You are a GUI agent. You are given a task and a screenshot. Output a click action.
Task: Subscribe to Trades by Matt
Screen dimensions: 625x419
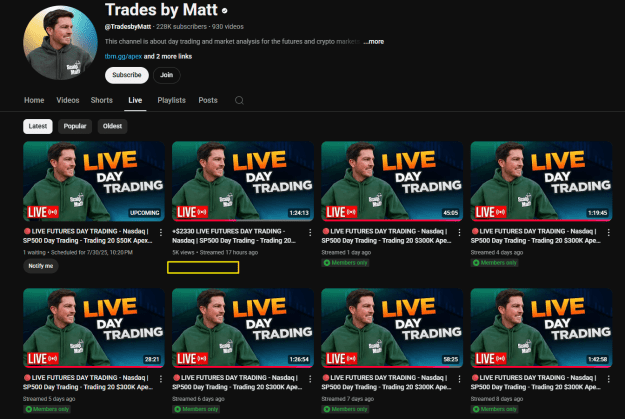[x=127, y=75]
